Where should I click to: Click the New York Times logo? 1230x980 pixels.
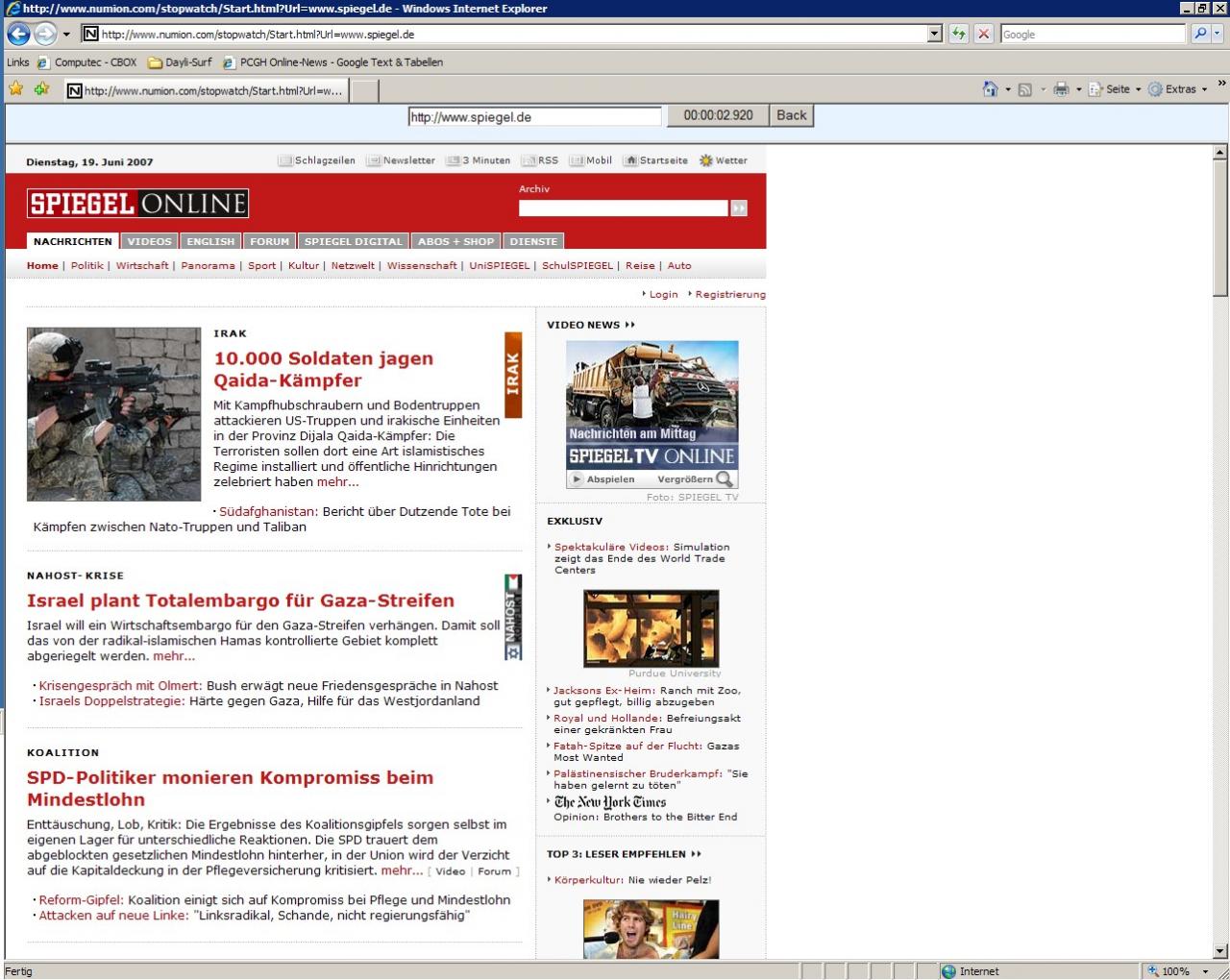coord(609,802)
